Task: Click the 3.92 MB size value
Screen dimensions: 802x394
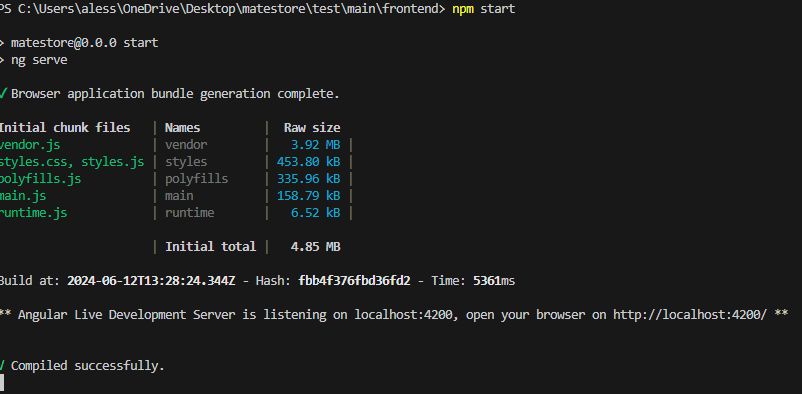Action: click(x=316, y=145)
